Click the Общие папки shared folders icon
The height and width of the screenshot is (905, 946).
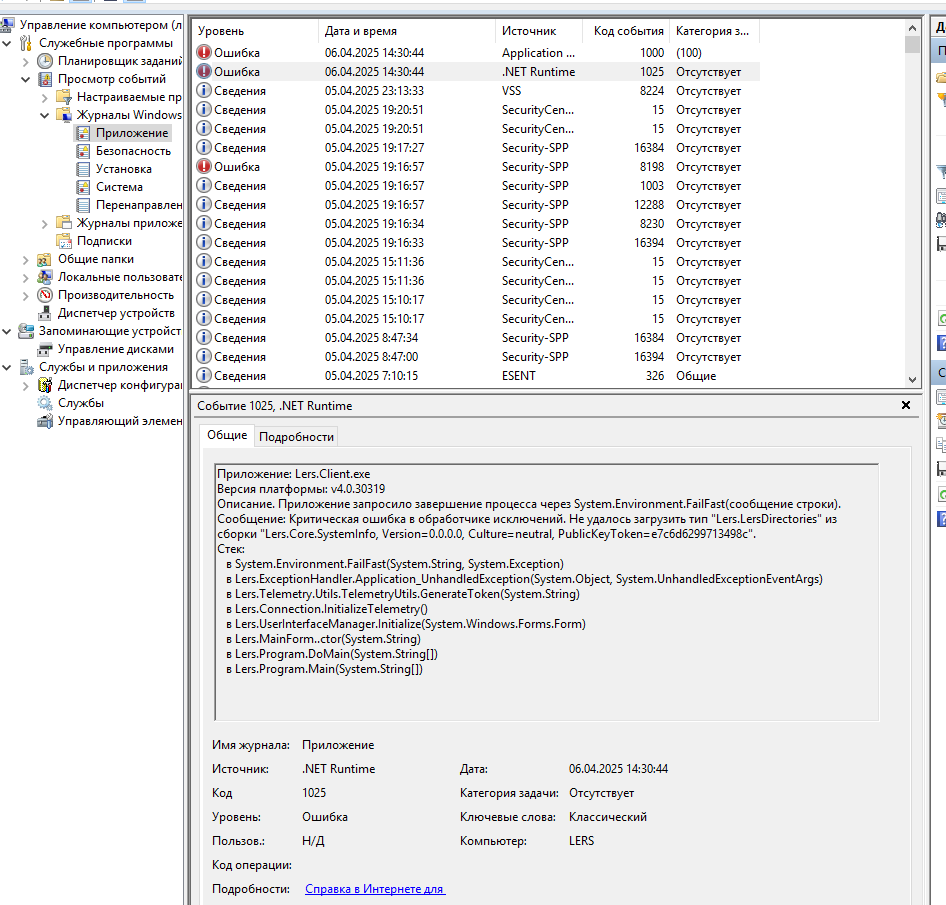[x=45, y=259]
